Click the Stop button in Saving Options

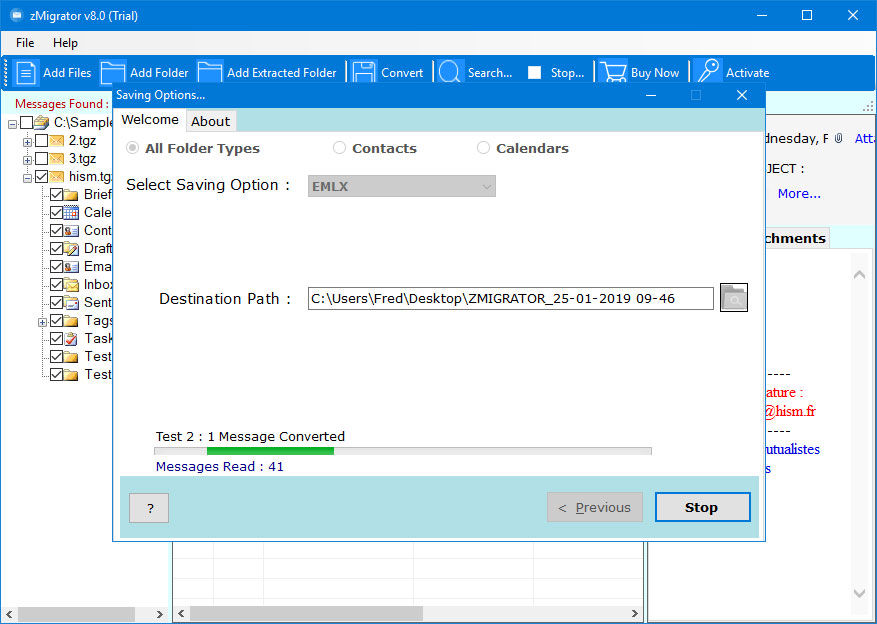[x=702, y=507]
